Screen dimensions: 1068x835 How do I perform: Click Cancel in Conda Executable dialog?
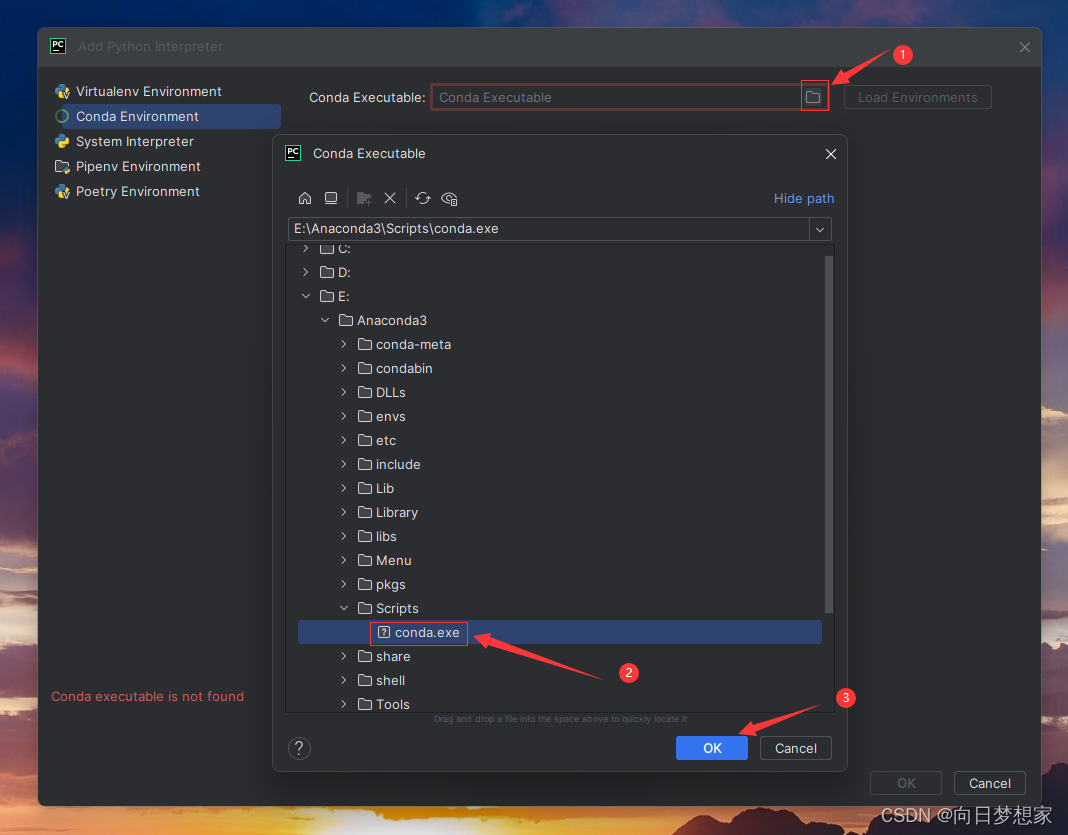click(796, 749)
